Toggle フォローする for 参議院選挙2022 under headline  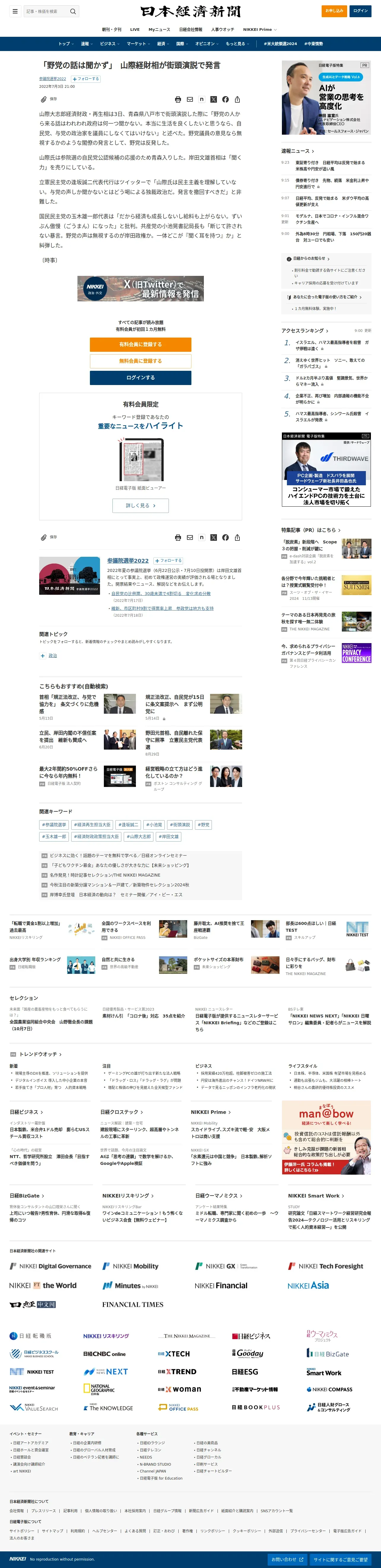[x=86, y=79]
